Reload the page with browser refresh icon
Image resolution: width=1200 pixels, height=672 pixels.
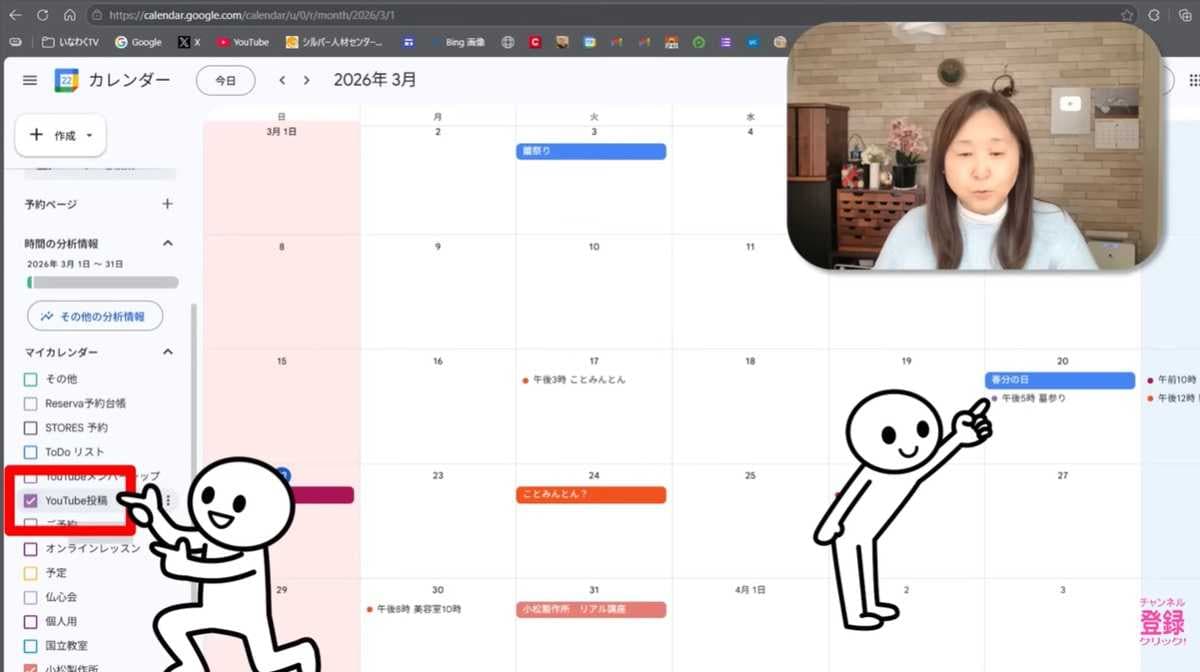click(x=42, y=15)
